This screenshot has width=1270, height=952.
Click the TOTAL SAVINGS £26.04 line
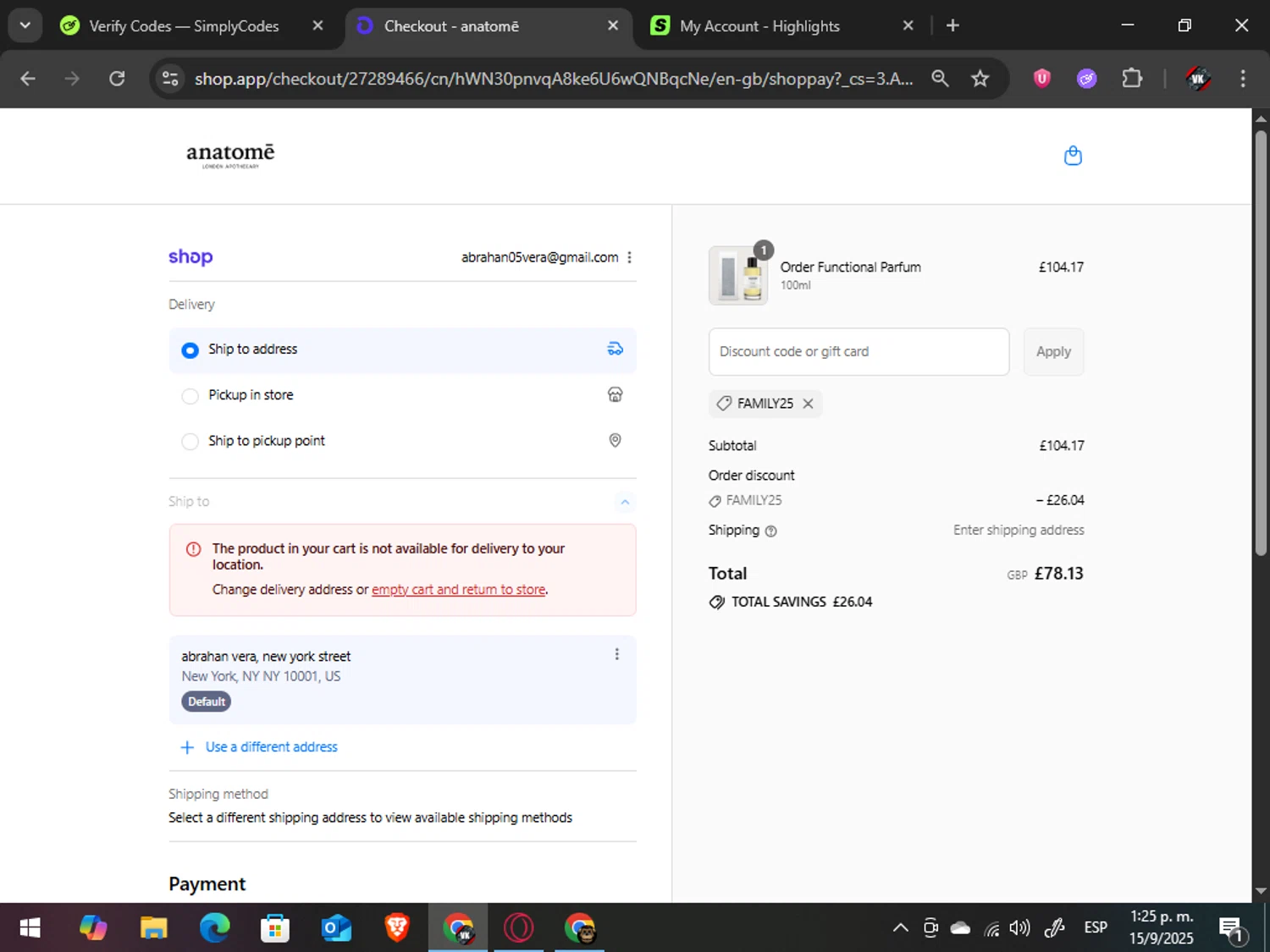point(791,602)
